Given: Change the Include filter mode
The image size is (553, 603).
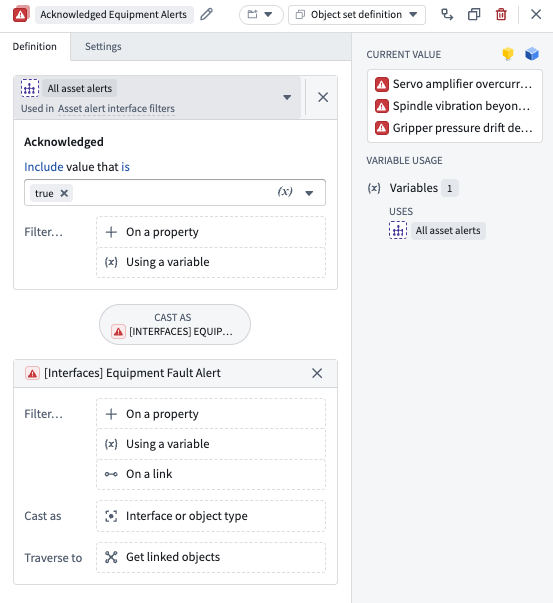Looking at the screenshot, I should [x=43, y=167].
